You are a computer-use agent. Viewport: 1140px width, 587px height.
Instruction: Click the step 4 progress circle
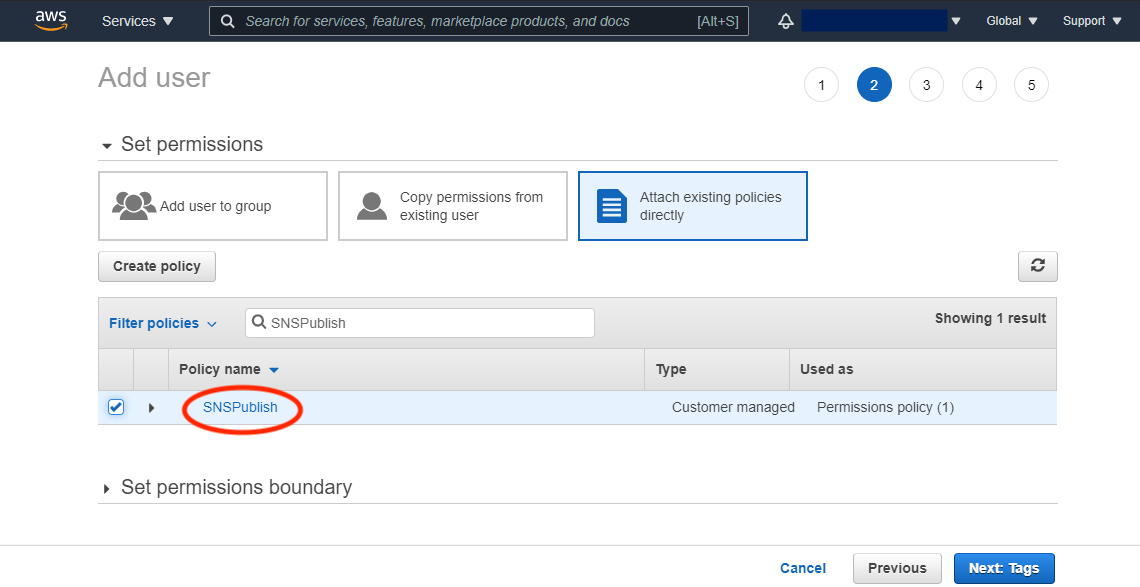tap(979, 84)
